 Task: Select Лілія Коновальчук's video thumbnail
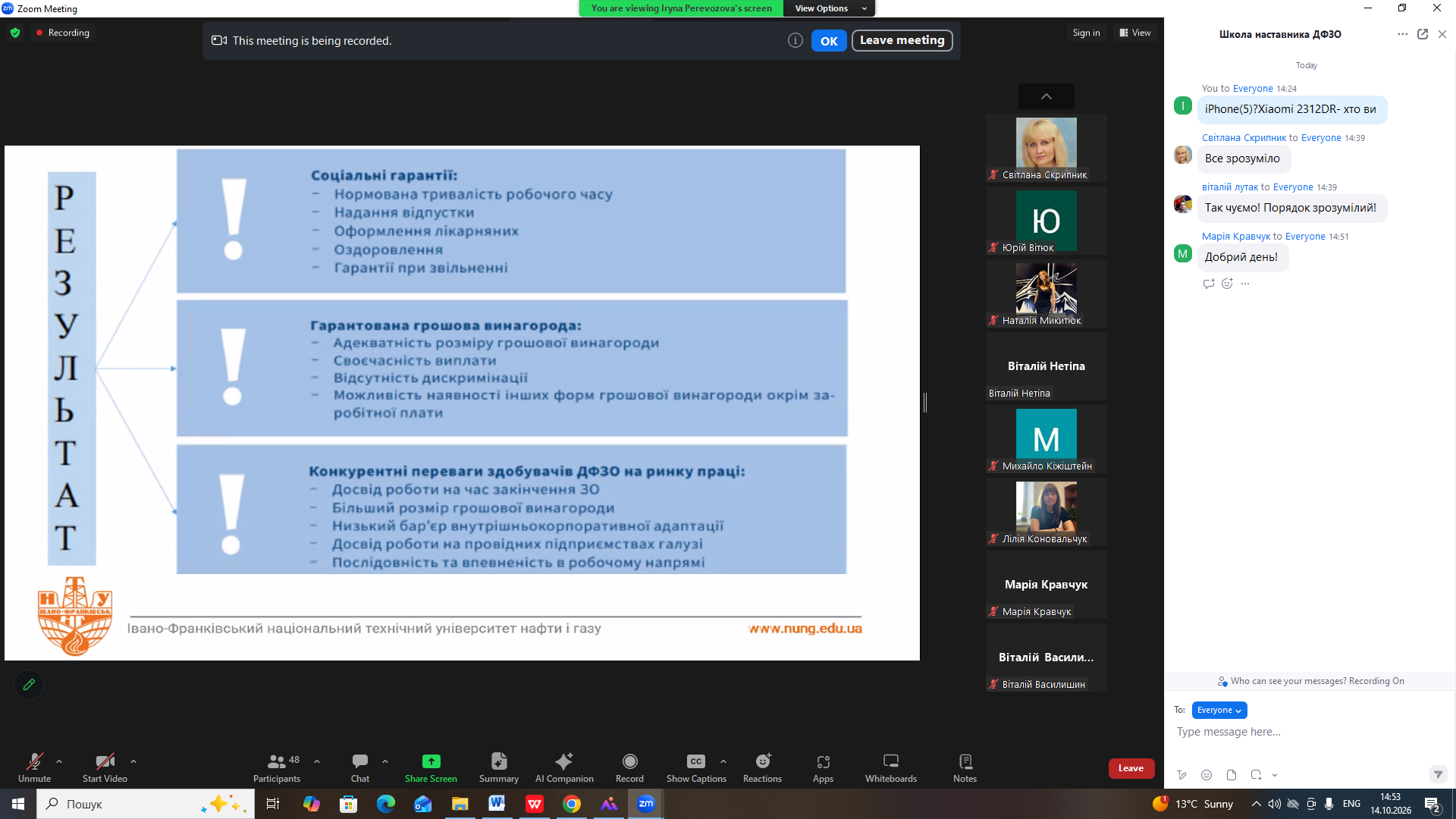tap(1046, 512)
